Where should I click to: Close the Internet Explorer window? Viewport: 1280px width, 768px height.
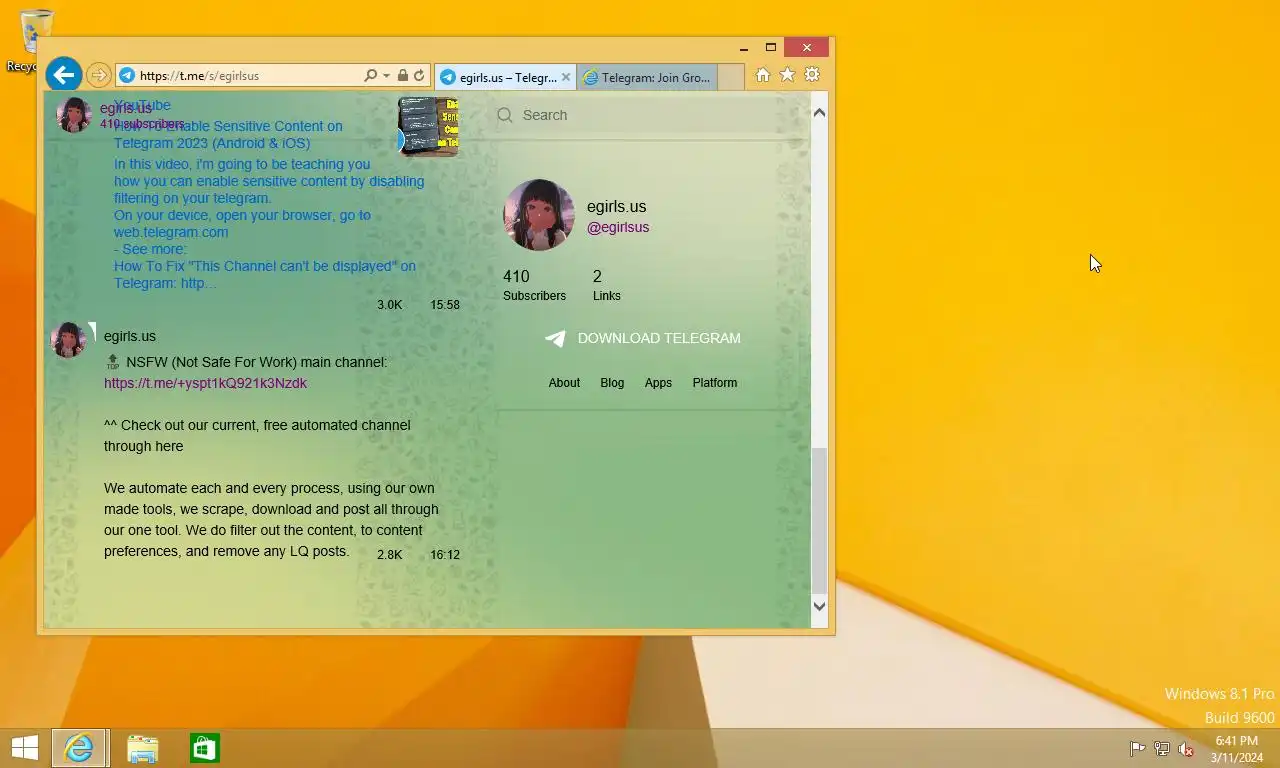pyautogui.click(x=807, y=48)
